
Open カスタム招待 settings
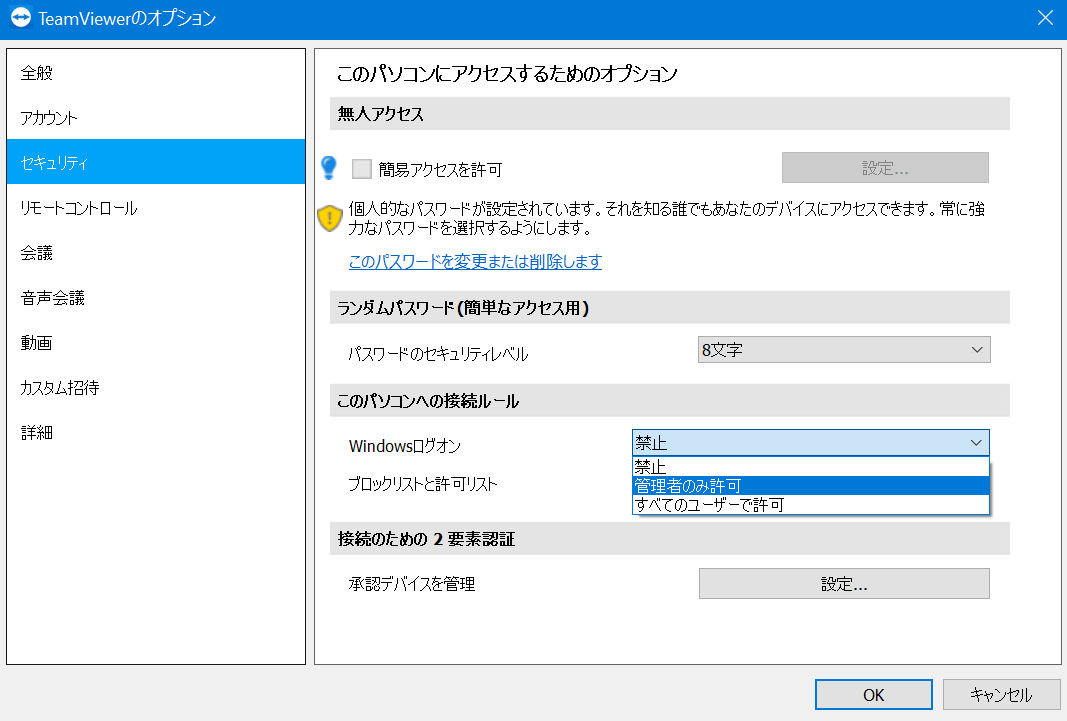pos(156,387)
